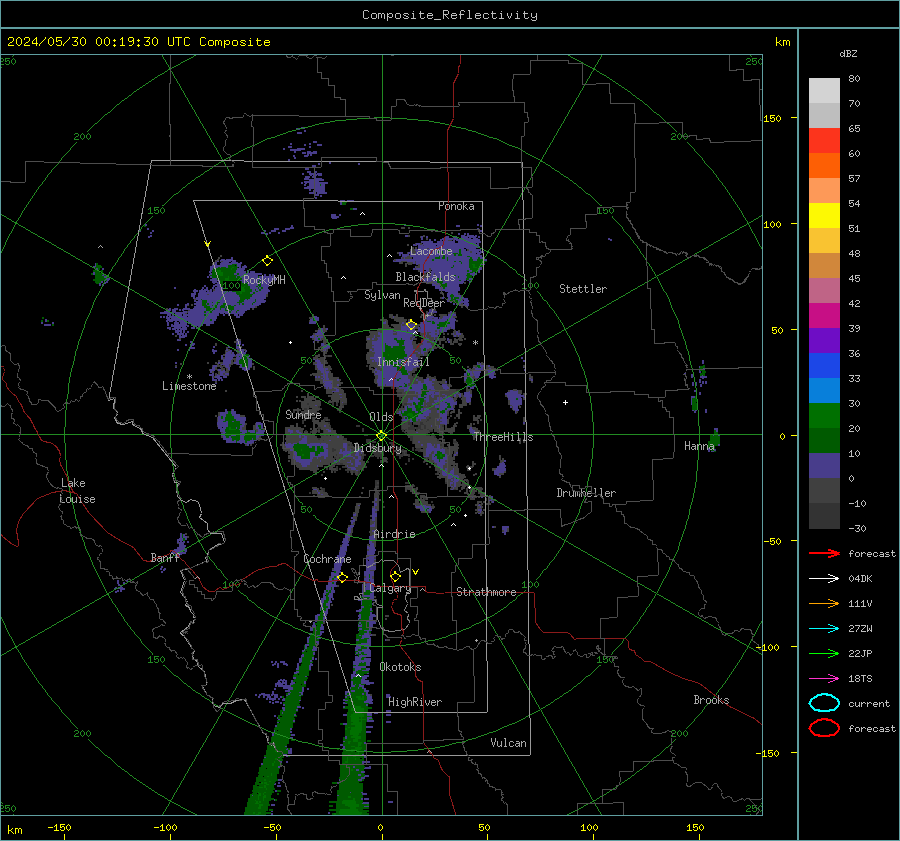Click the yellow diamond marker beside RockyMH

[267, 261]
